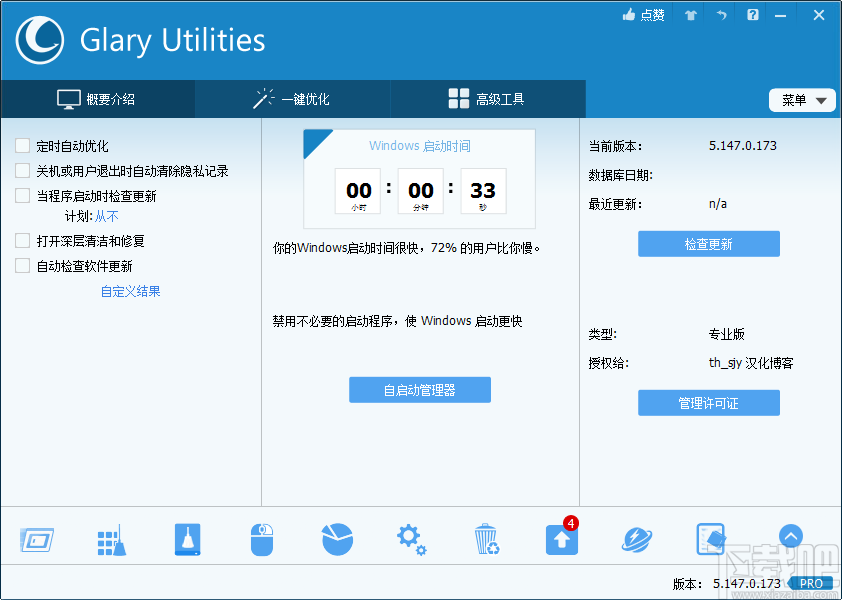Viewport: 842px width, 600px height.
Task: Open the help question mark icon
Action: coord(752,15)
